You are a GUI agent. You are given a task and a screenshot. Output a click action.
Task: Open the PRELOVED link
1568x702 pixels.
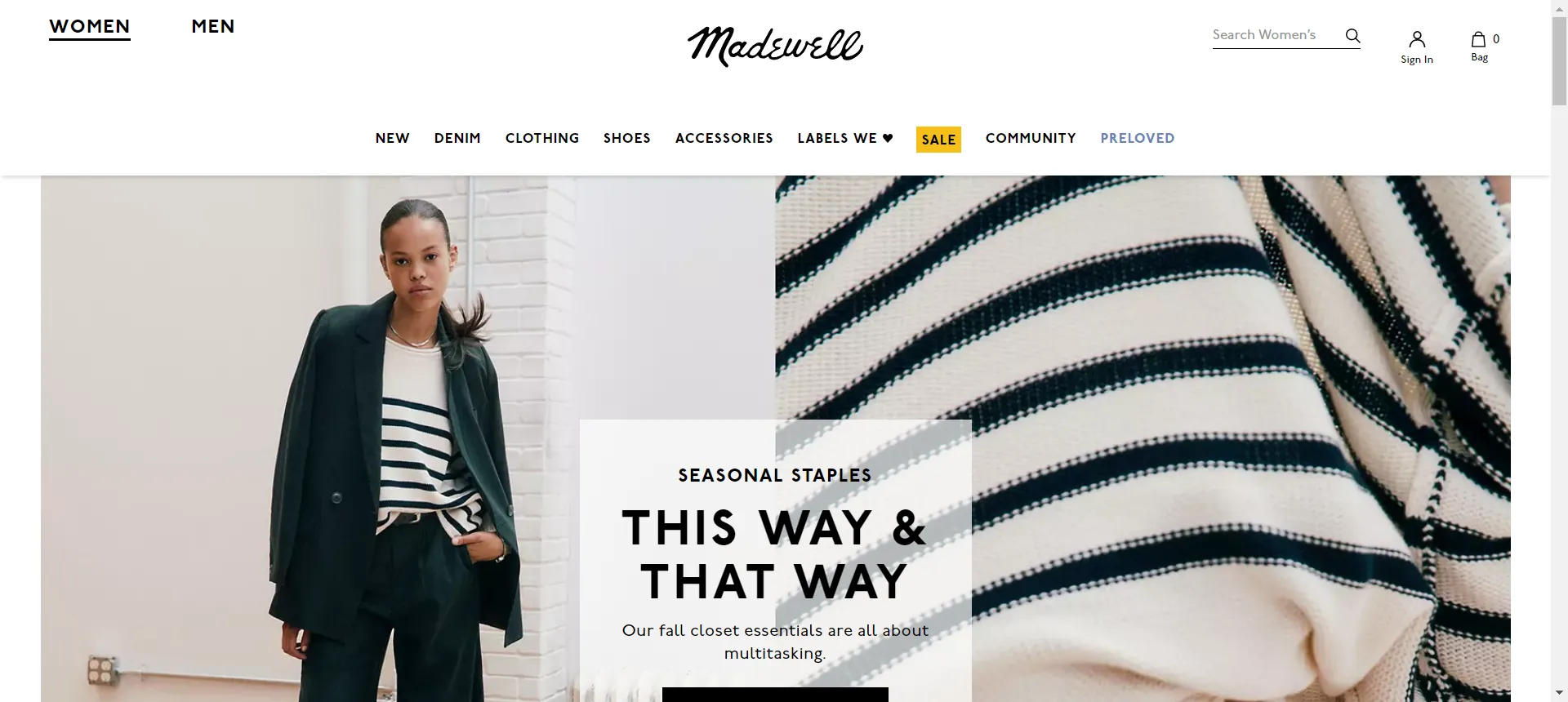pos(1138,139)
